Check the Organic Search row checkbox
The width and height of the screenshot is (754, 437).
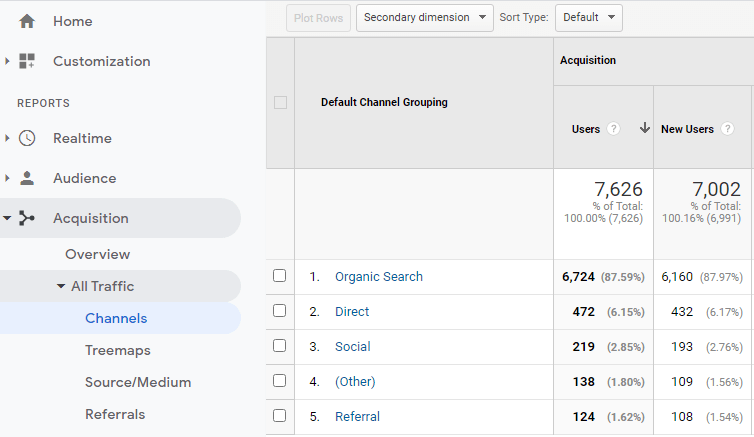[280, 276]
